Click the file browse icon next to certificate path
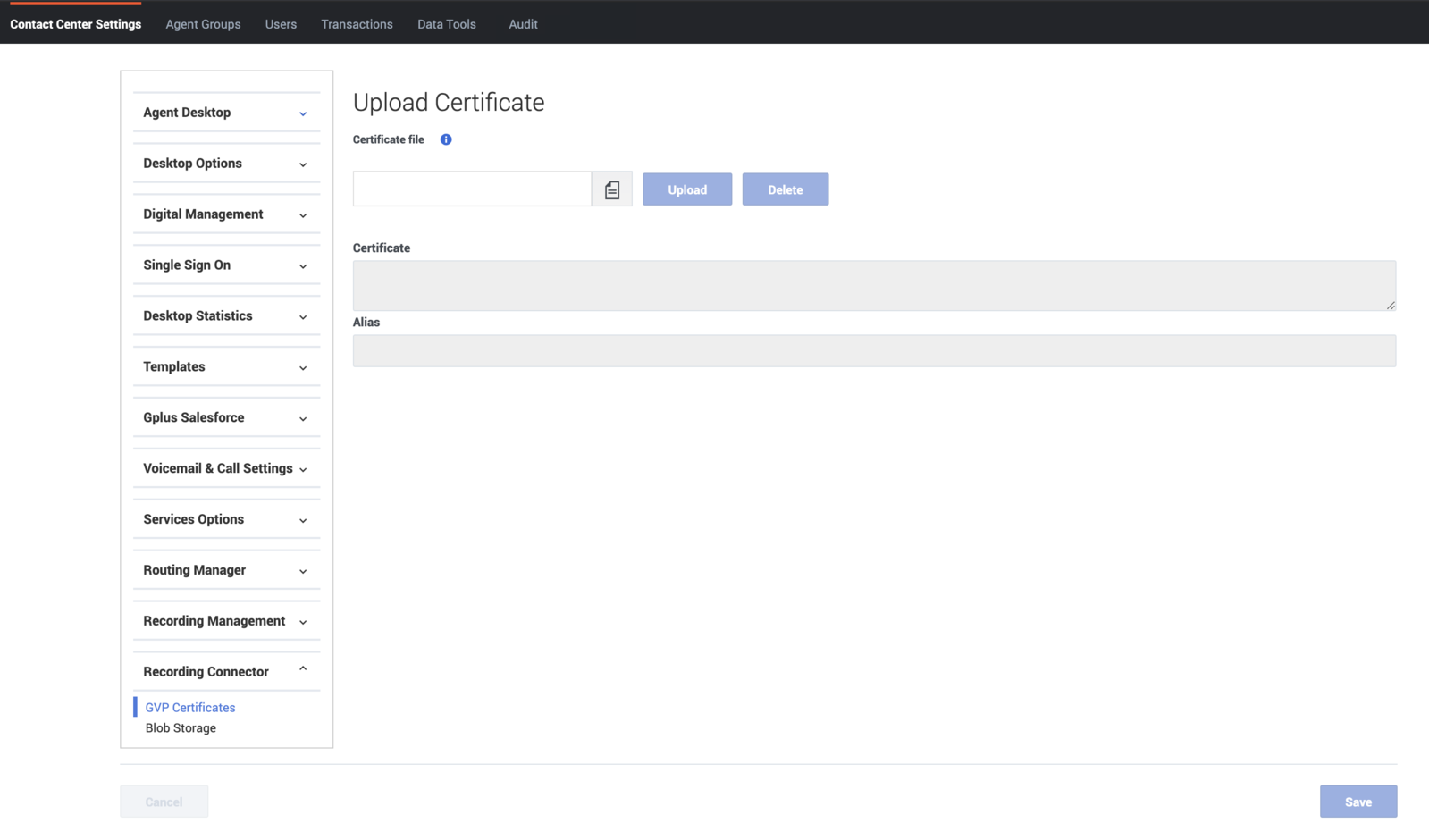Image resolution: width=1429 pixels, height=840 pixels. click(x=612, y=189)
